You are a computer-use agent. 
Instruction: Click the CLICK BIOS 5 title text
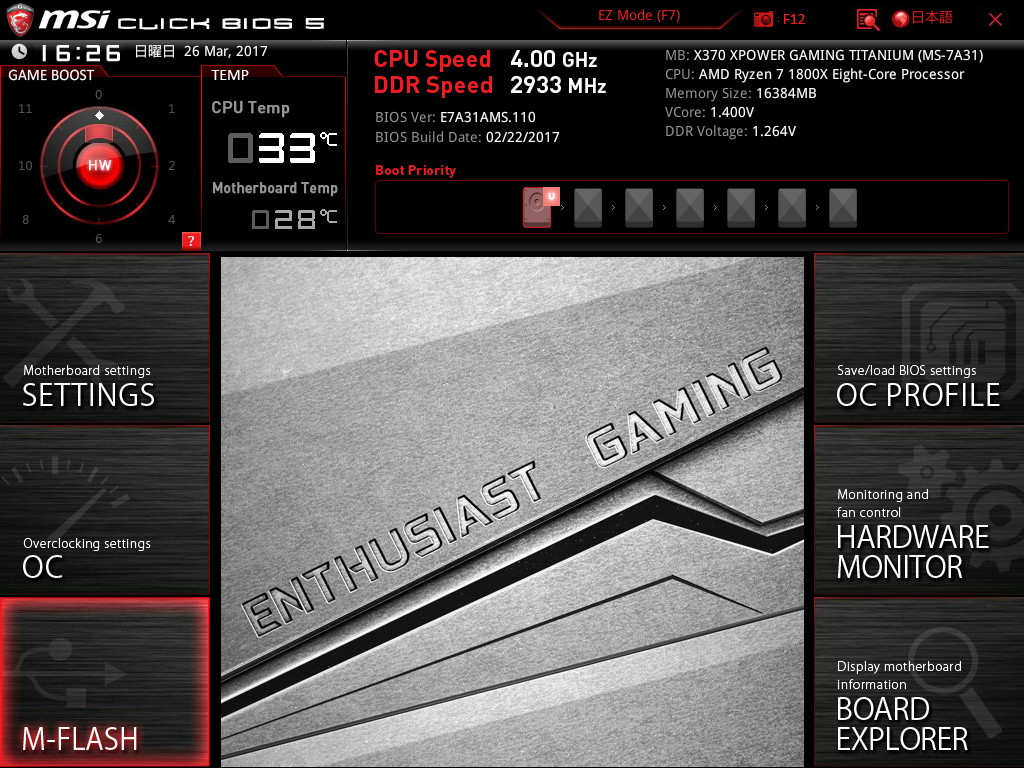click(221, 23)
